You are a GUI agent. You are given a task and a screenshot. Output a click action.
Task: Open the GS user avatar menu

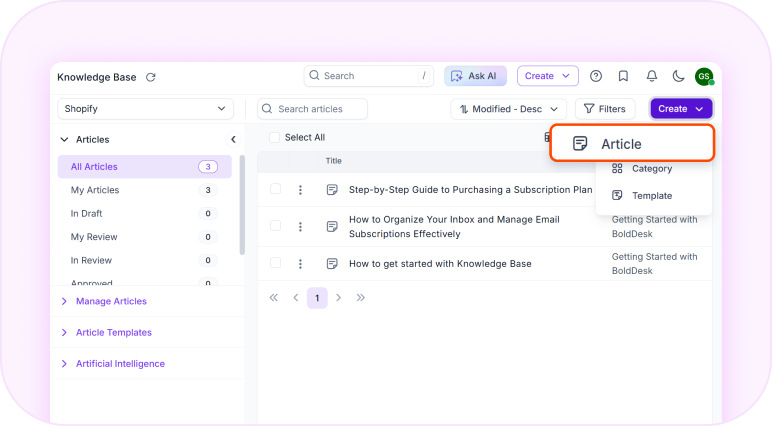click(704, 76)
